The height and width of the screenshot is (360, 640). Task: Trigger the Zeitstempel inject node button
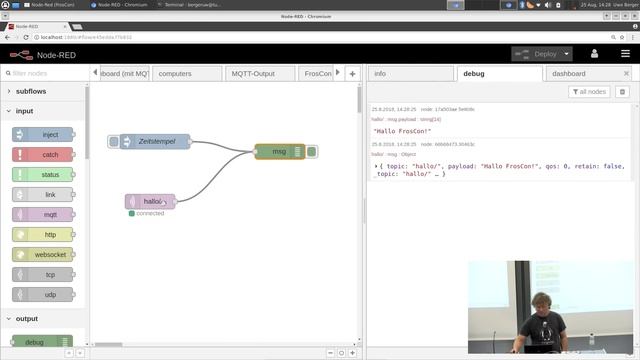114,142
